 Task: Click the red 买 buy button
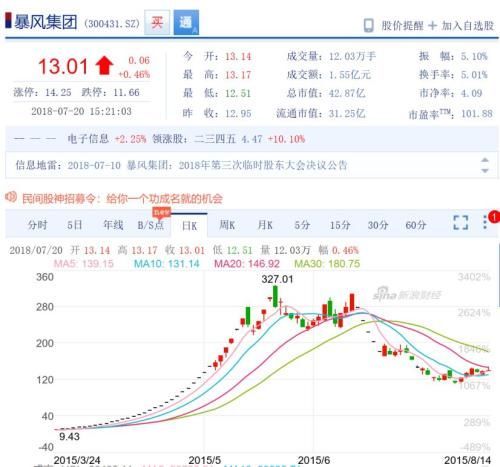coord(157,23)
